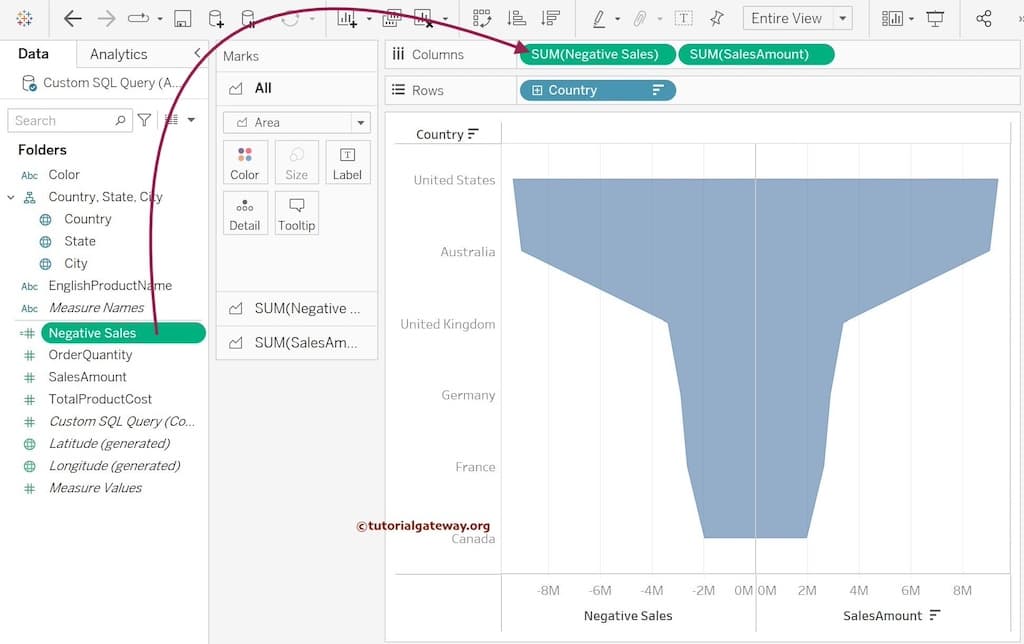Select the Swap Rows and Columns icon
This screenshot has height=644, width=1024.
[x=483, y=18]
